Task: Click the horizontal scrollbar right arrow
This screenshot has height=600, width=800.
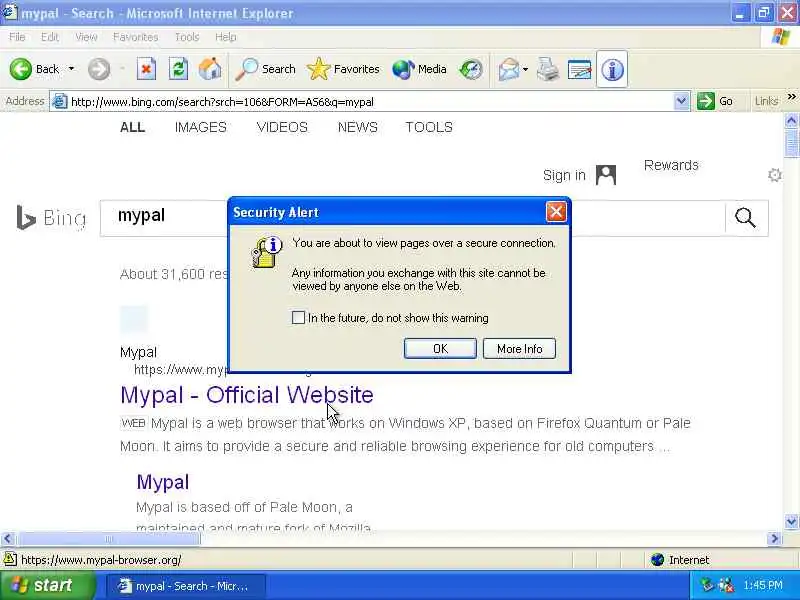Action: (x=774, y=538)
